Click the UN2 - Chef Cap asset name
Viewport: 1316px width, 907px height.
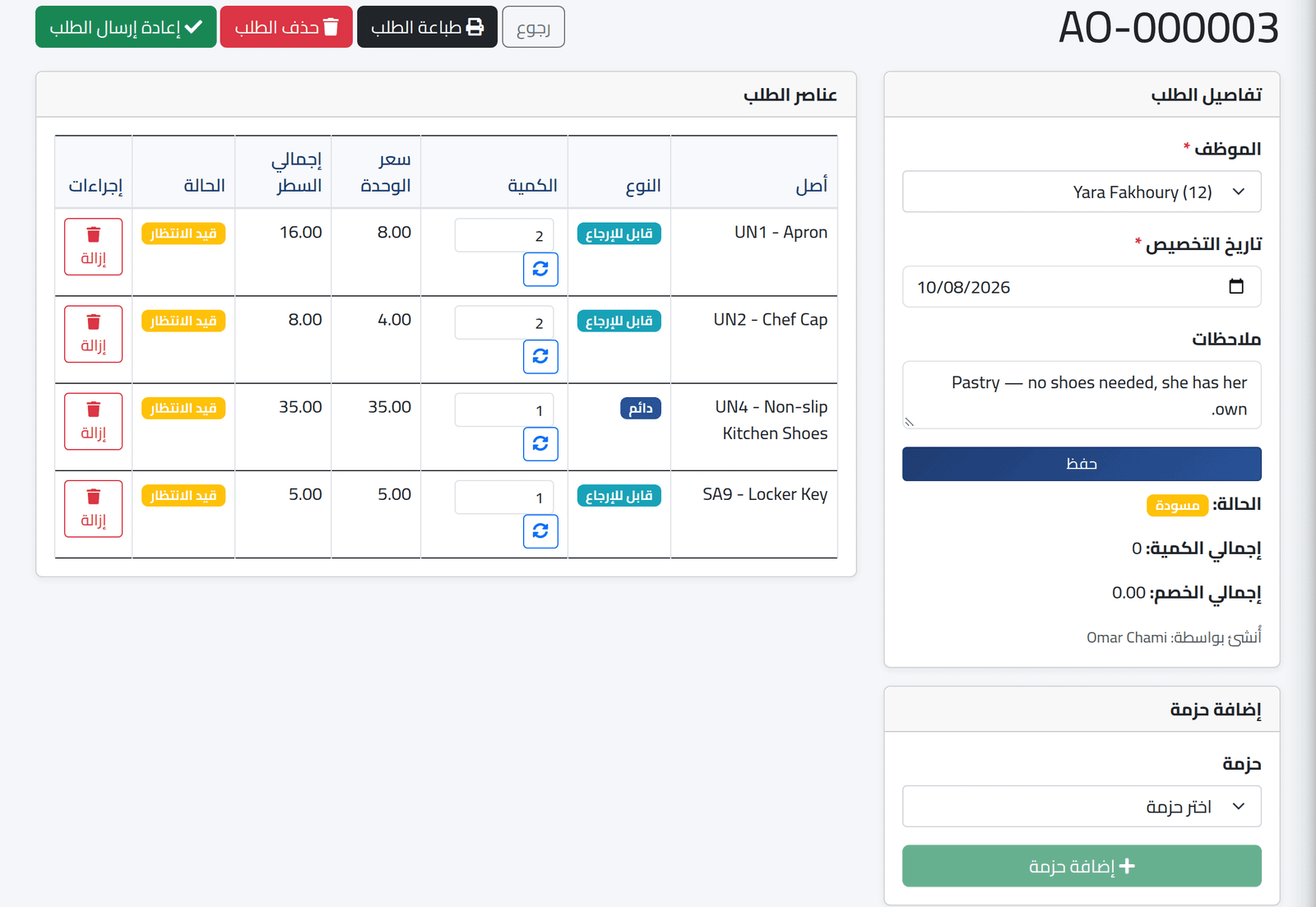point(771,320)
